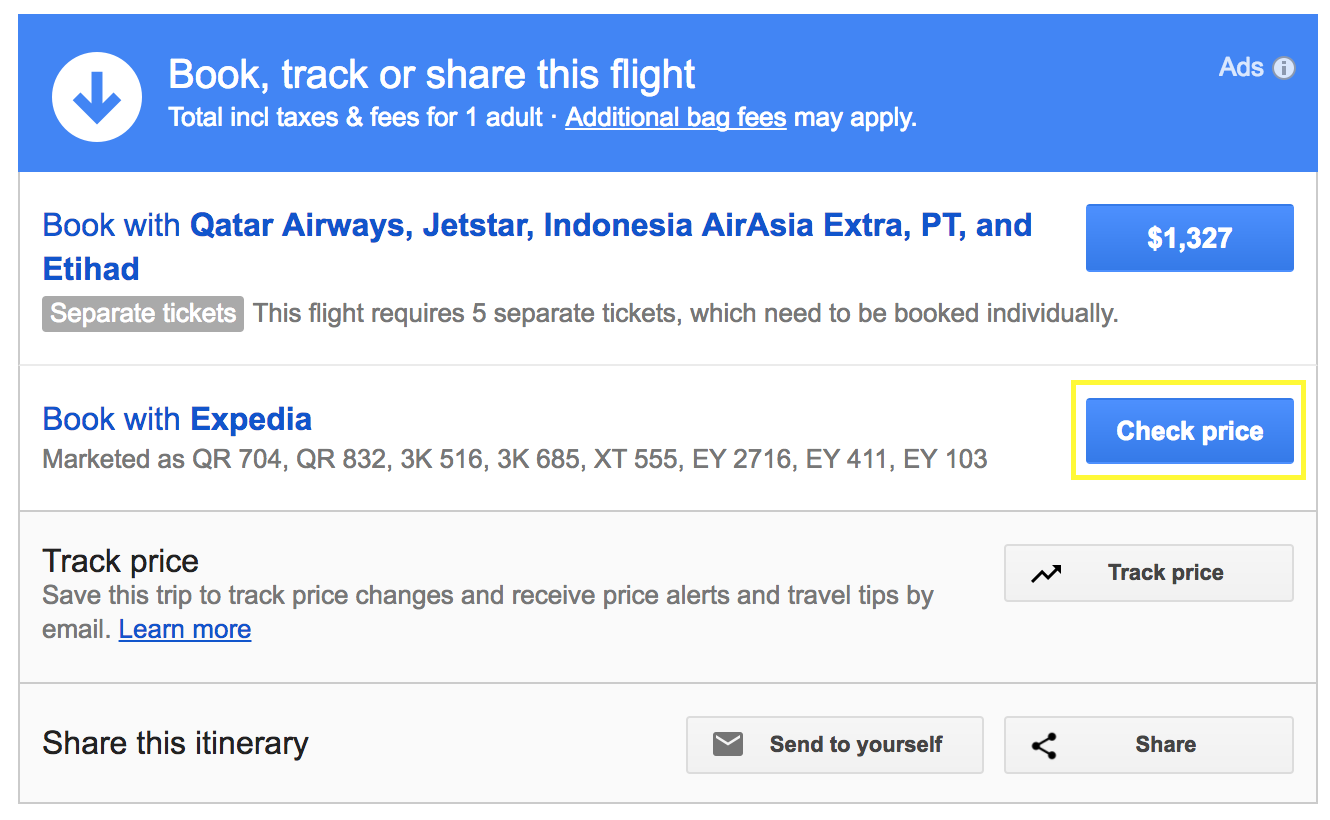The width and height of the screenshot is (1330, 820).
Task: Click the Track price button label
Action: click(1165, 573)
